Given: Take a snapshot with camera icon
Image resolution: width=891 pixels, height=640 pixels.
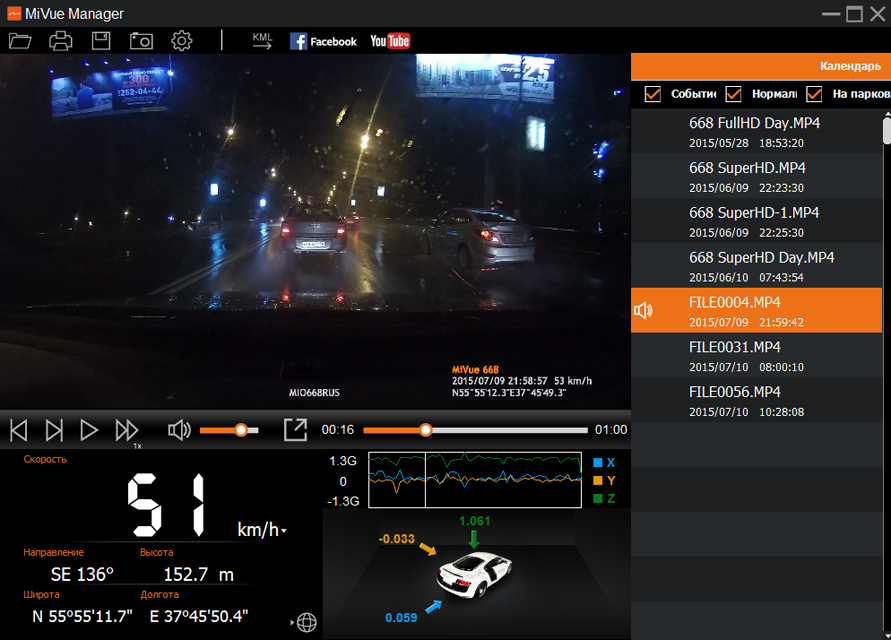Looking at the screenshot, I should coord(141,41).
